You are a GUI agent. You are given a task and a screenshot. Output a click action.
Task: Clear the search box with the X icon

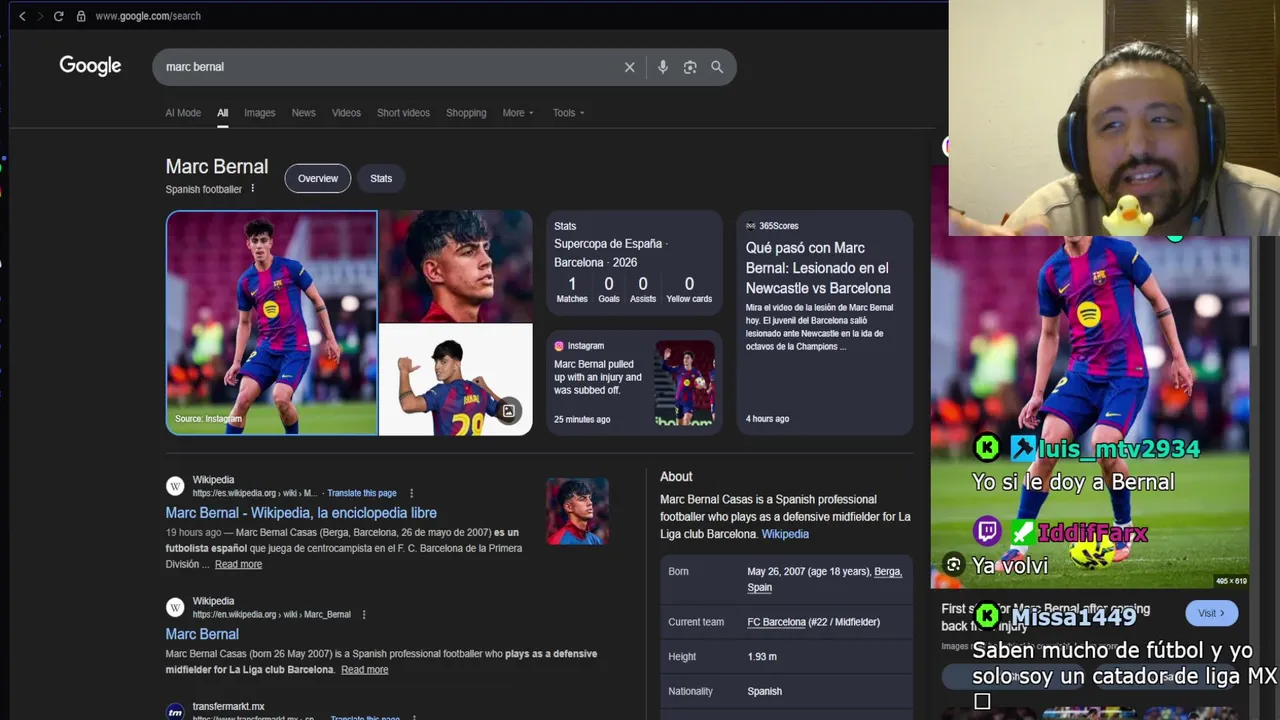[x=629, y=67]
